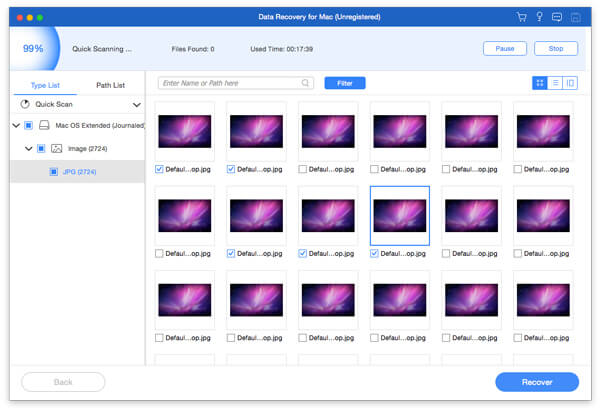Expand the Quick Scan dropdown chevron

[x=137, y=104]
